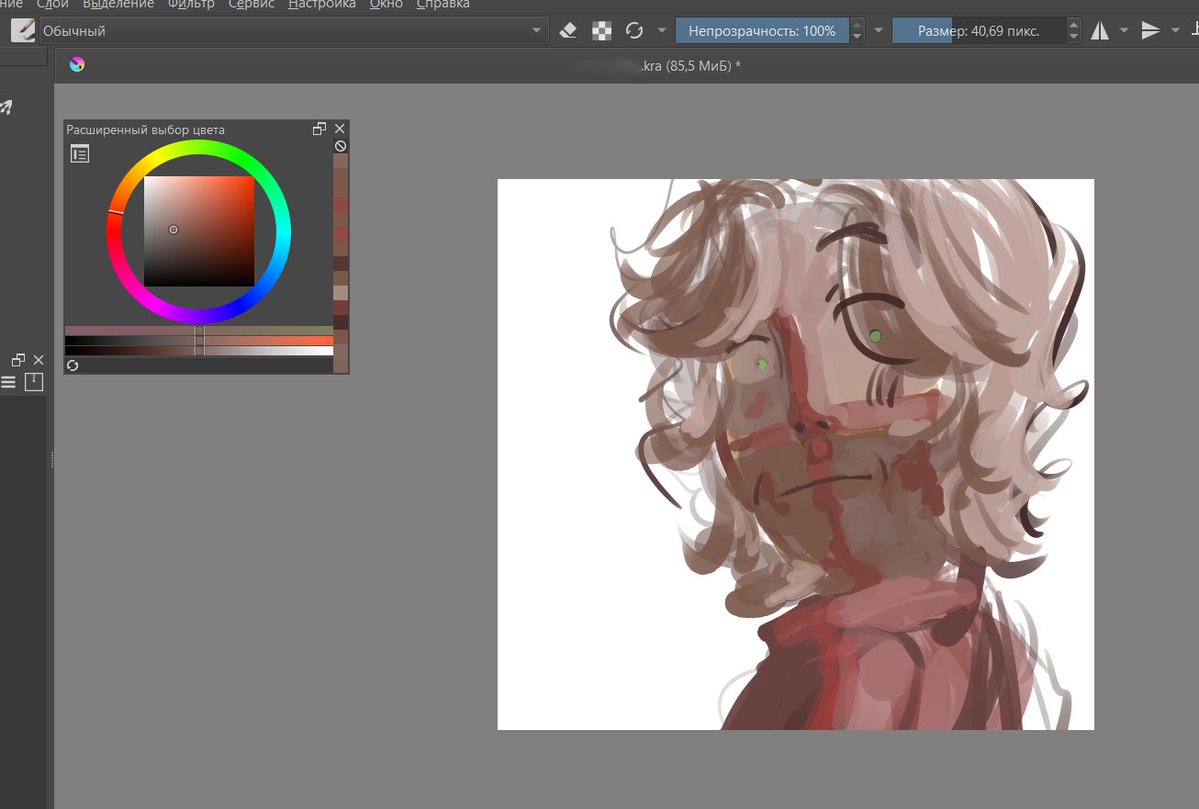This screenshot has height=809, width=1199.
Task: Reload the original brush preset
Action: point(634,31)
